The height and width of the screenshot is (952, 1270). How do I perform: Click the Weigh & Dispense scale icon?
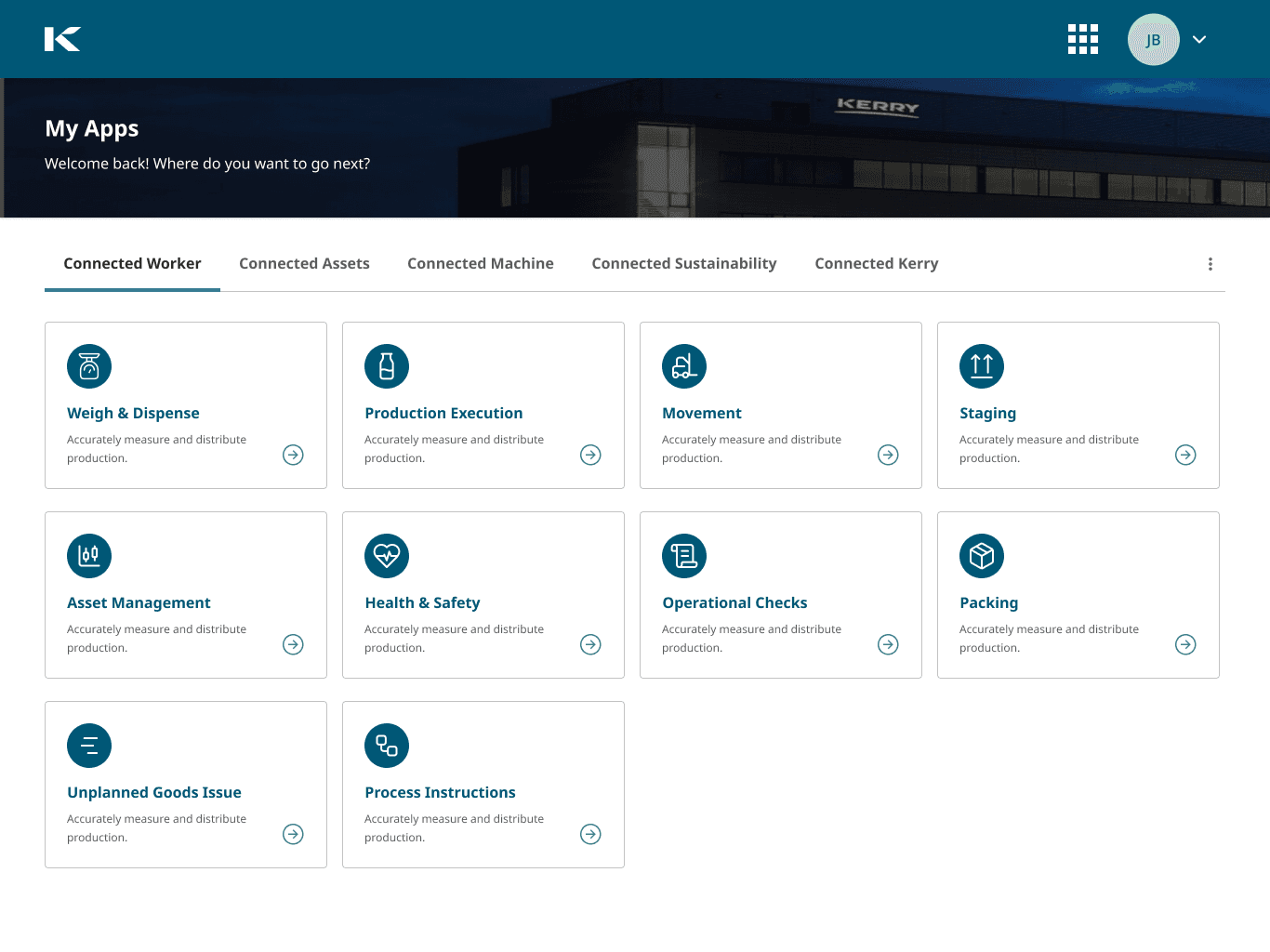click(89, 366)
